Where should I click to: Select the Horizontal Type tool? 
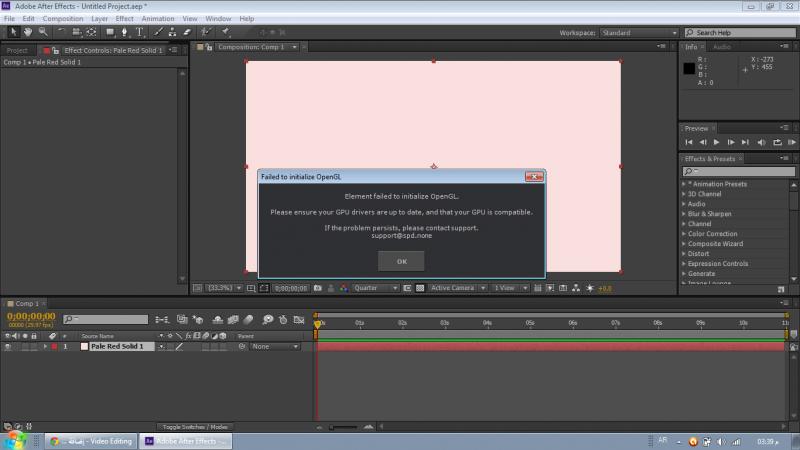coord(139,32)
